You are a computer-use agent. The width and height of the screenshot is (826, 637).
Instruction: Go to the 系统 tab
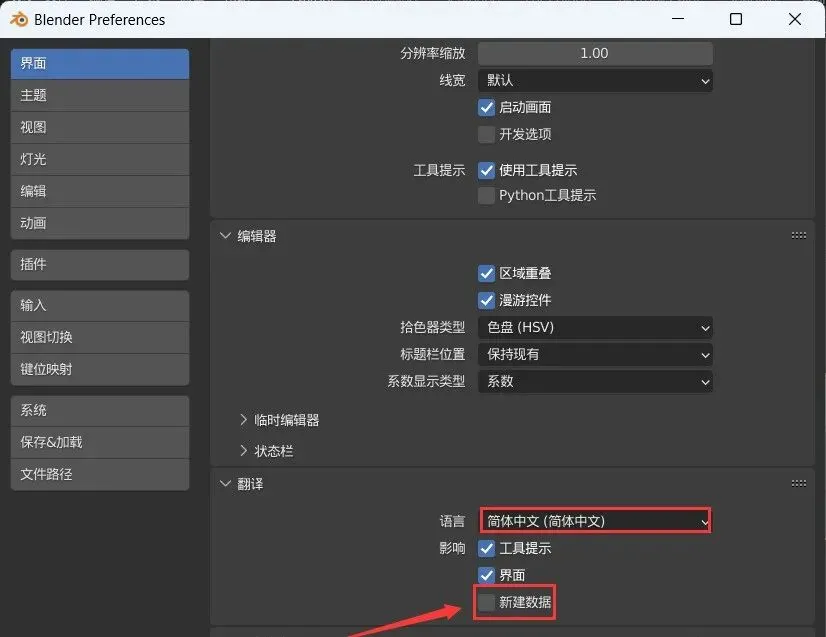[100, 410]
